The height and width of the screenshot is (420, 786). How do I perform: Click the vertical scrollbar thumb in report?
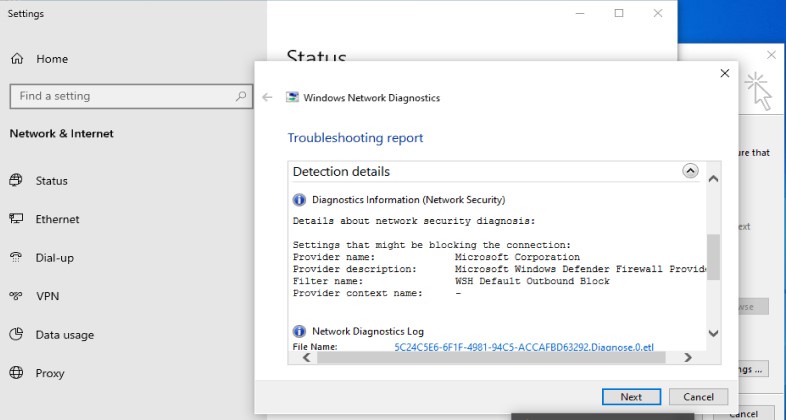click(713, 257)
